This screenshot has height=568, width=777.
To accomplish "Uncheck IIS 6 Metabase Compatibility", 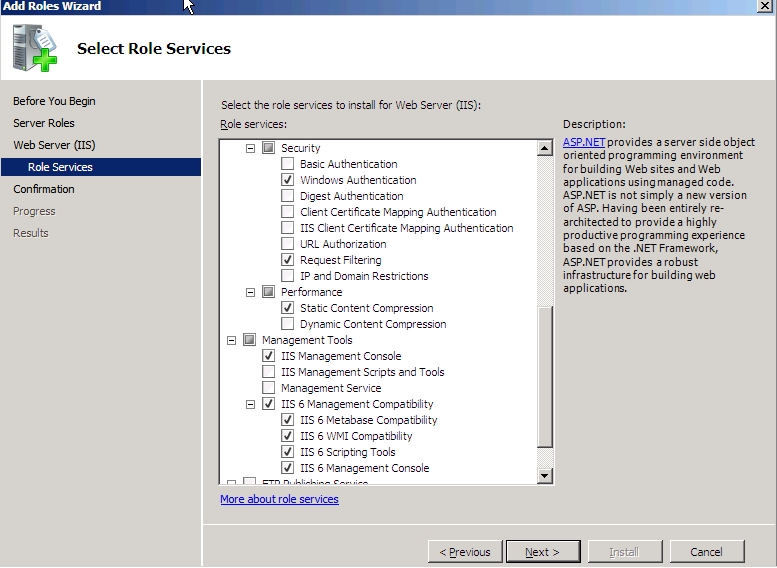I will 287,420.
